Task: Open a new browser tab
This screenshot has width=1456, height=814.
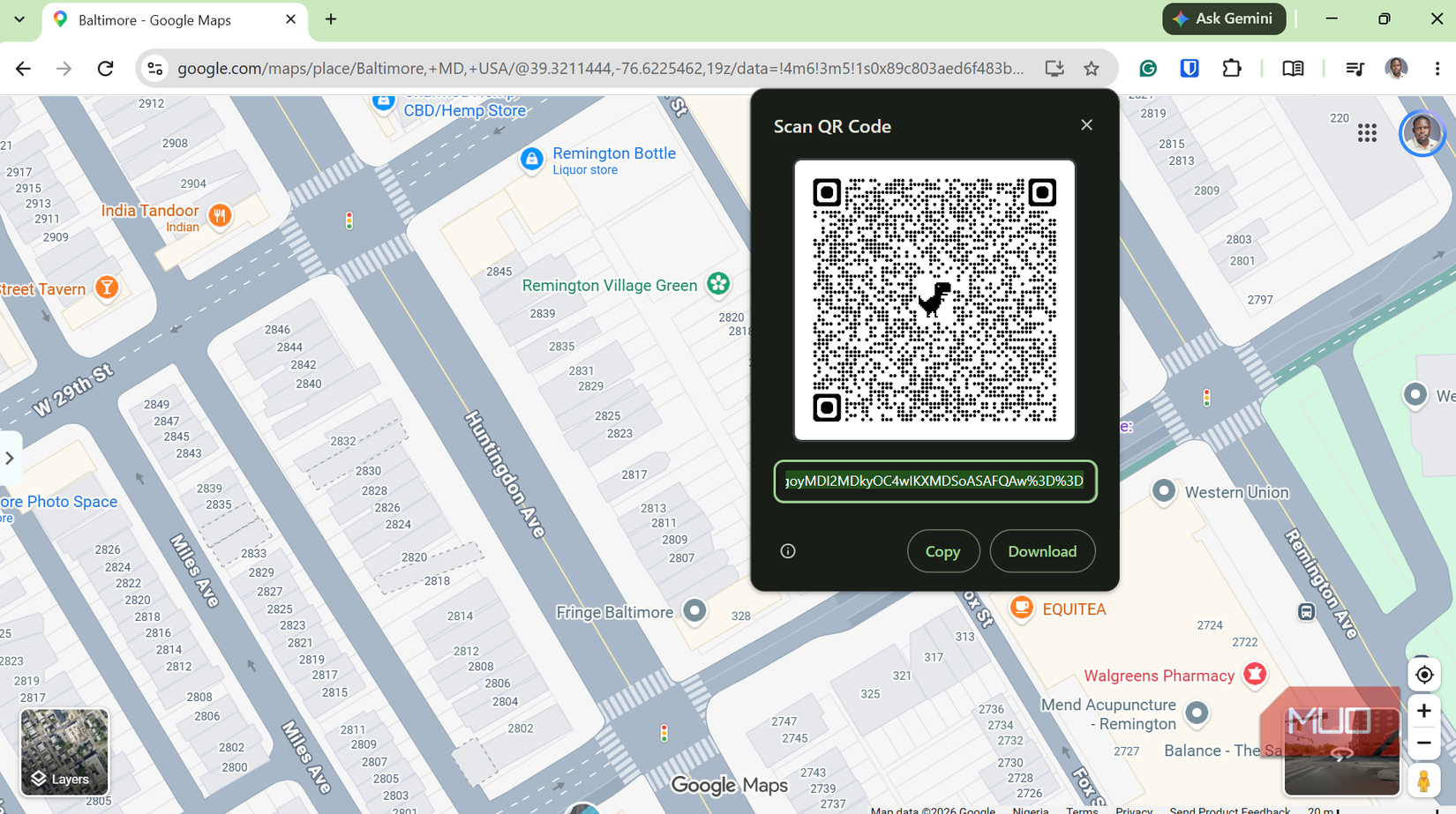Action: coord(331,19)
